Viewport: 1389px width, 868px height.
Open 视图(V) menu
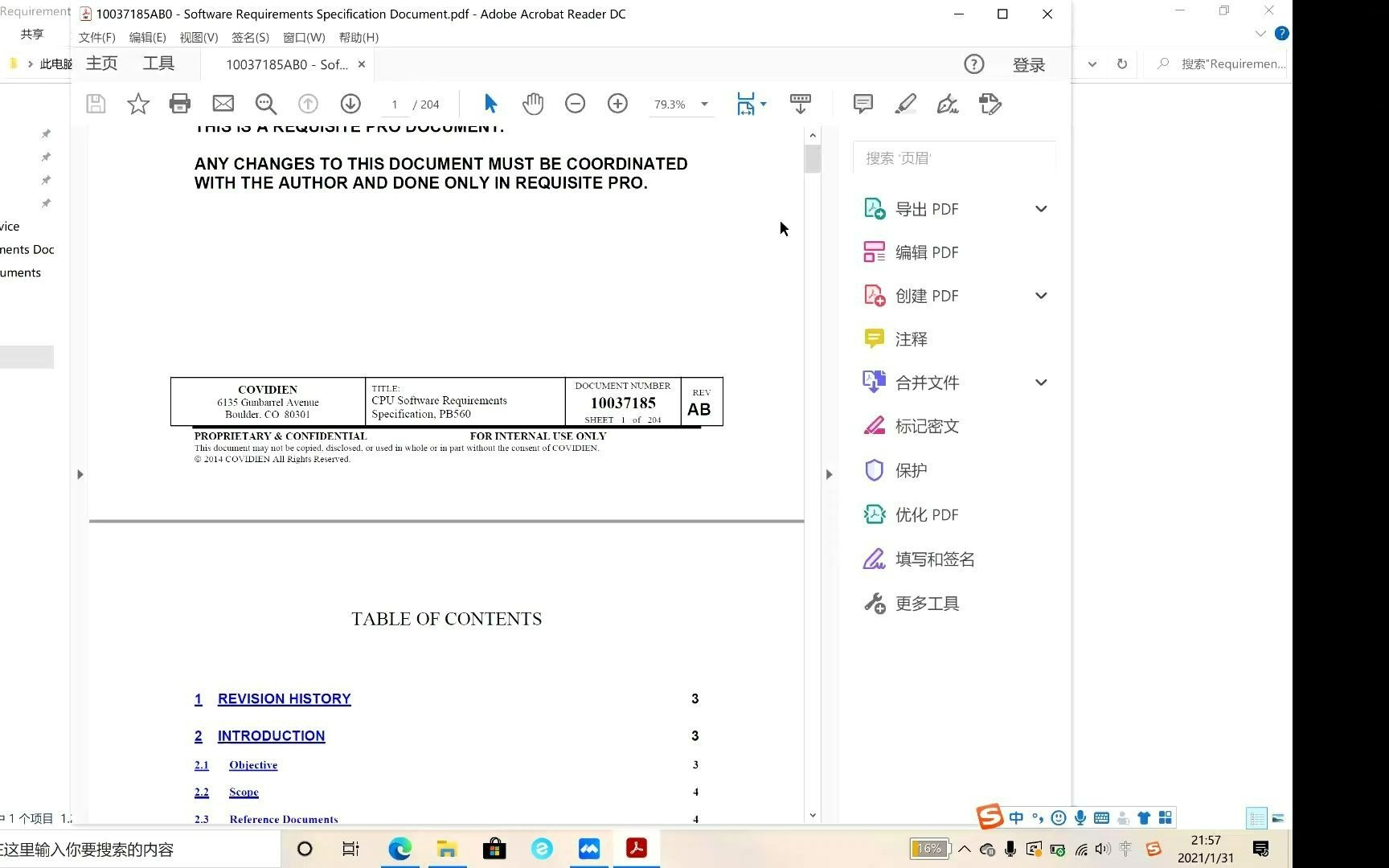199,37
